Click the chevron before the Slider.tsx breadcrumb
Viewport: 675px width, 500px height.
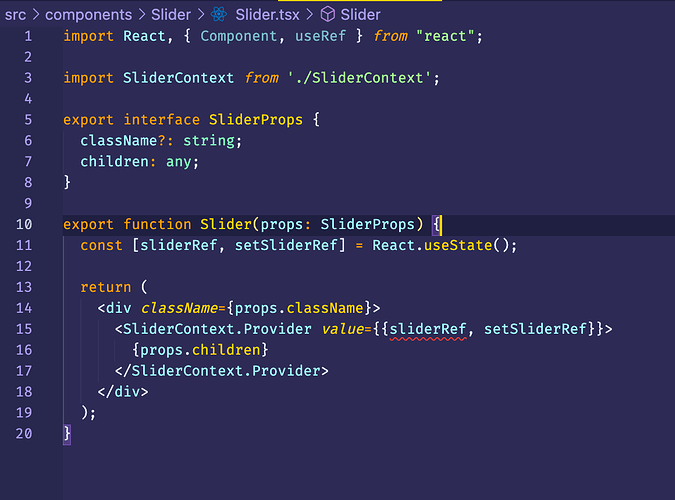(x=200, y=15)
